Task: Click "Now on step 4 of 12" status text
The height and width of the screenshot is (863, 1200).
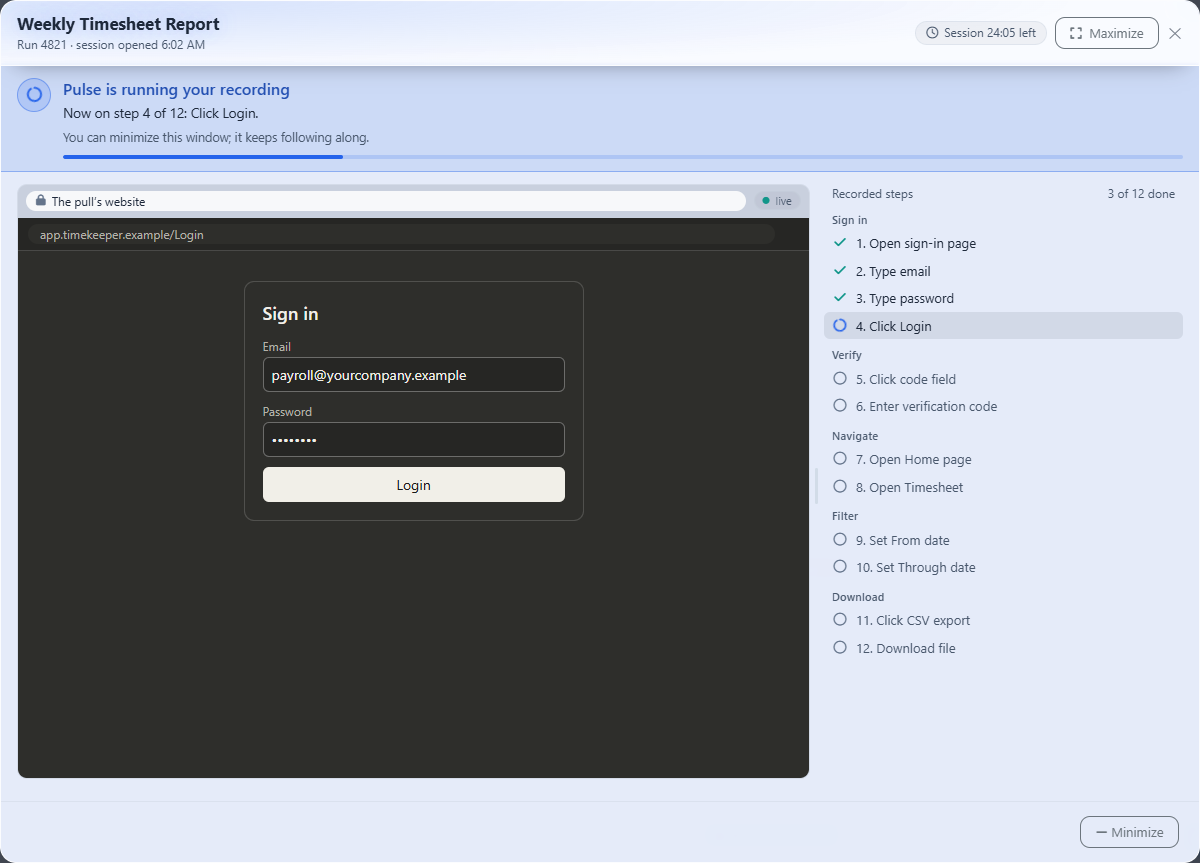Action: [x=160, y=113]
